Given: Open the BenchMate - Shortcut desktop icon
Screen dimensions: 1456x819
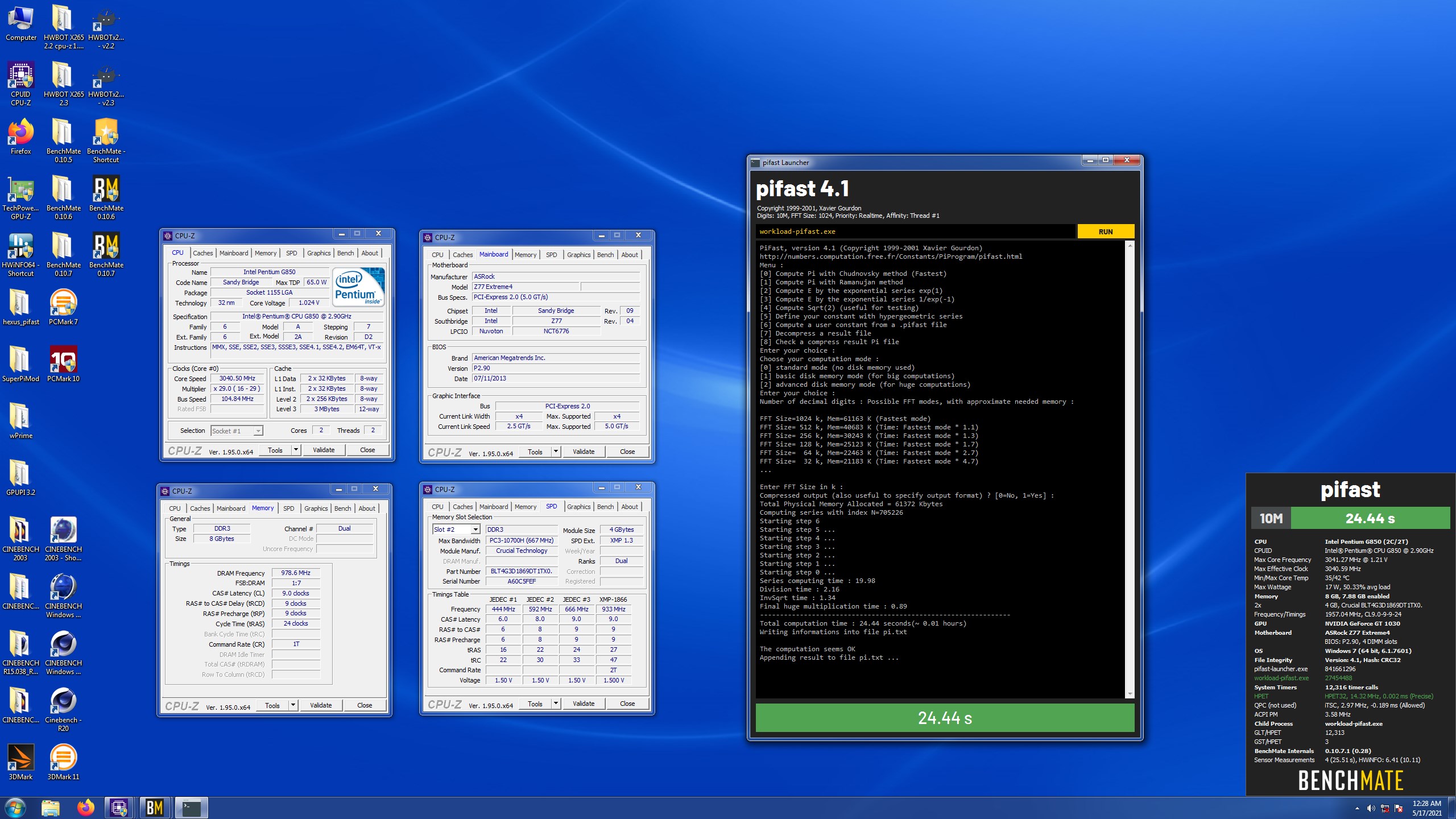Looking at the screenshot, I should pos(106,140).
